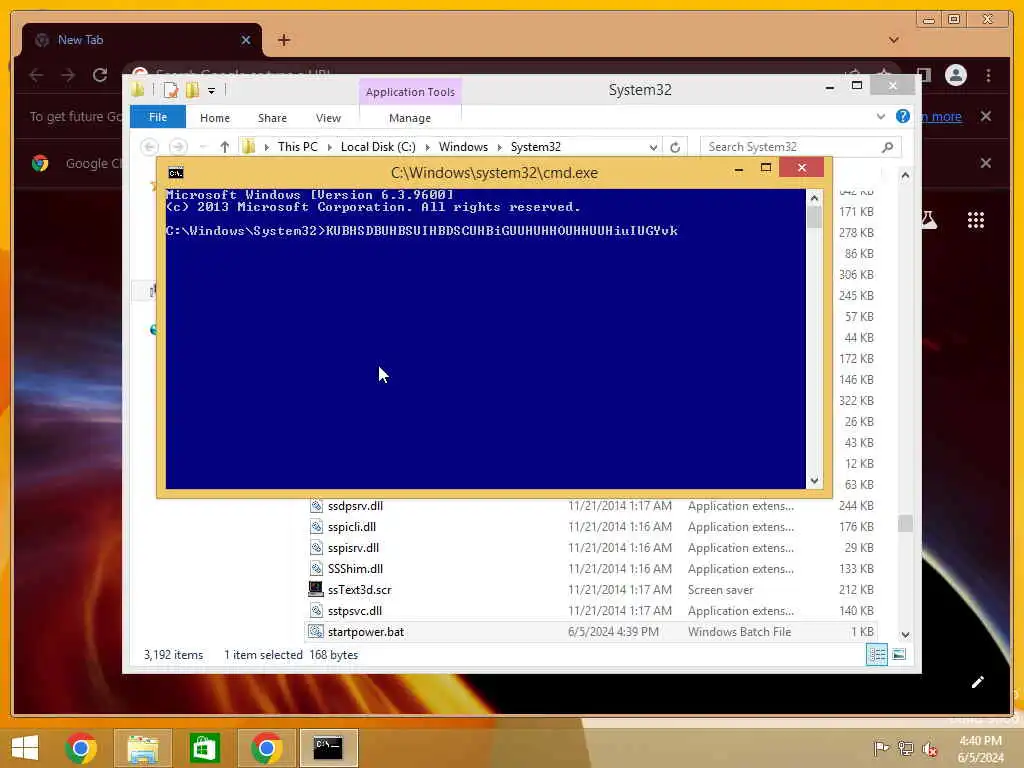Expand breadcrumb arrow after Windows
Viewport: 1024px width, 768px height.
click(x=500, y=148)
